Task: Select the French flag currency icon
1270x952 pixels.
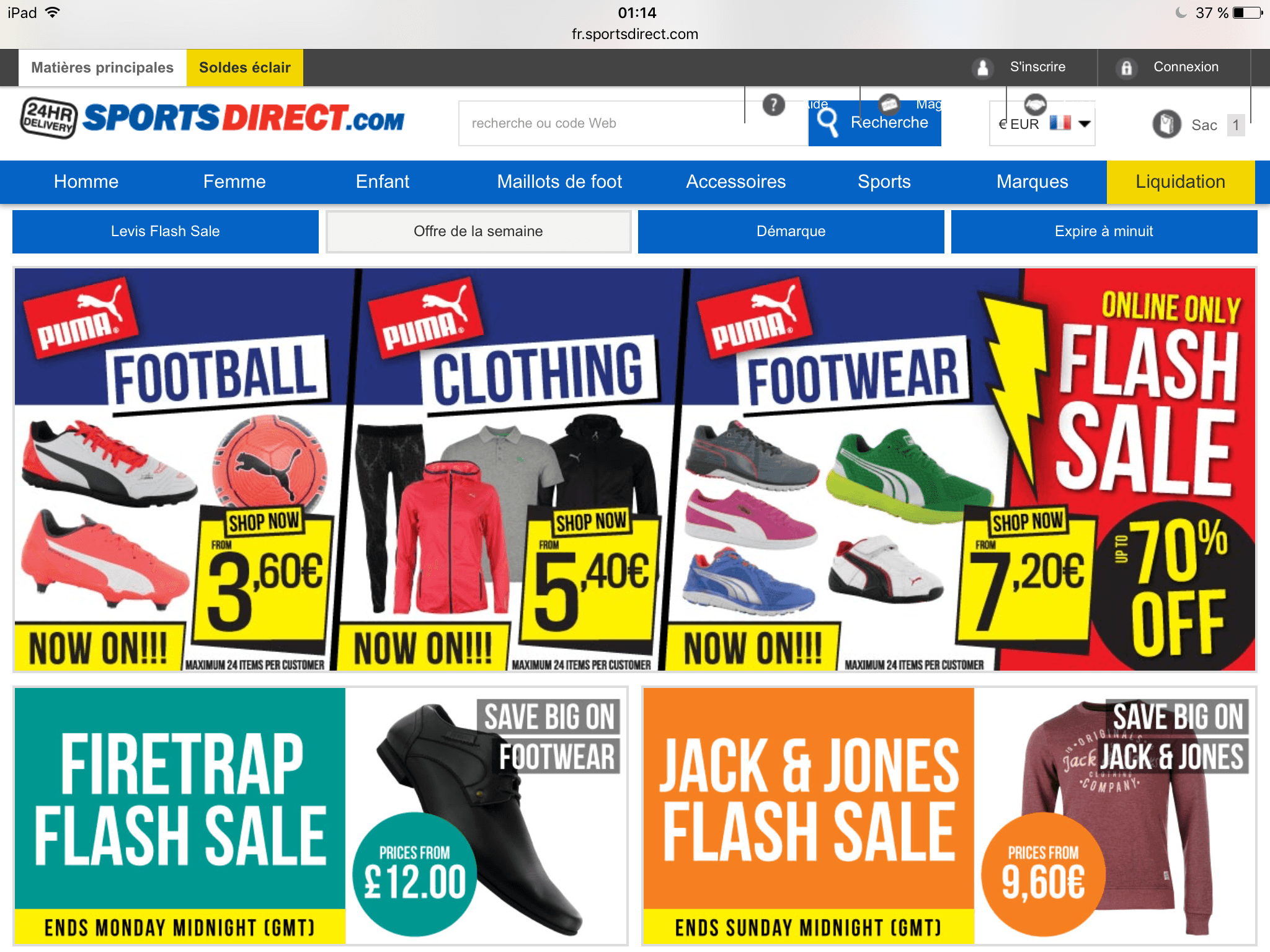Action: pyautogui.click(x=1060, y=123)
